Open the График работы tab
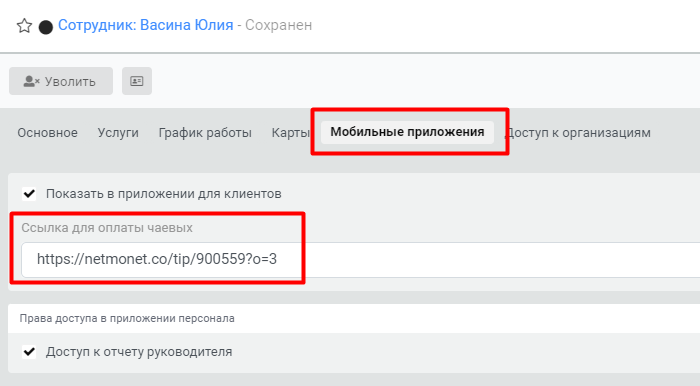 pos(205,133)
